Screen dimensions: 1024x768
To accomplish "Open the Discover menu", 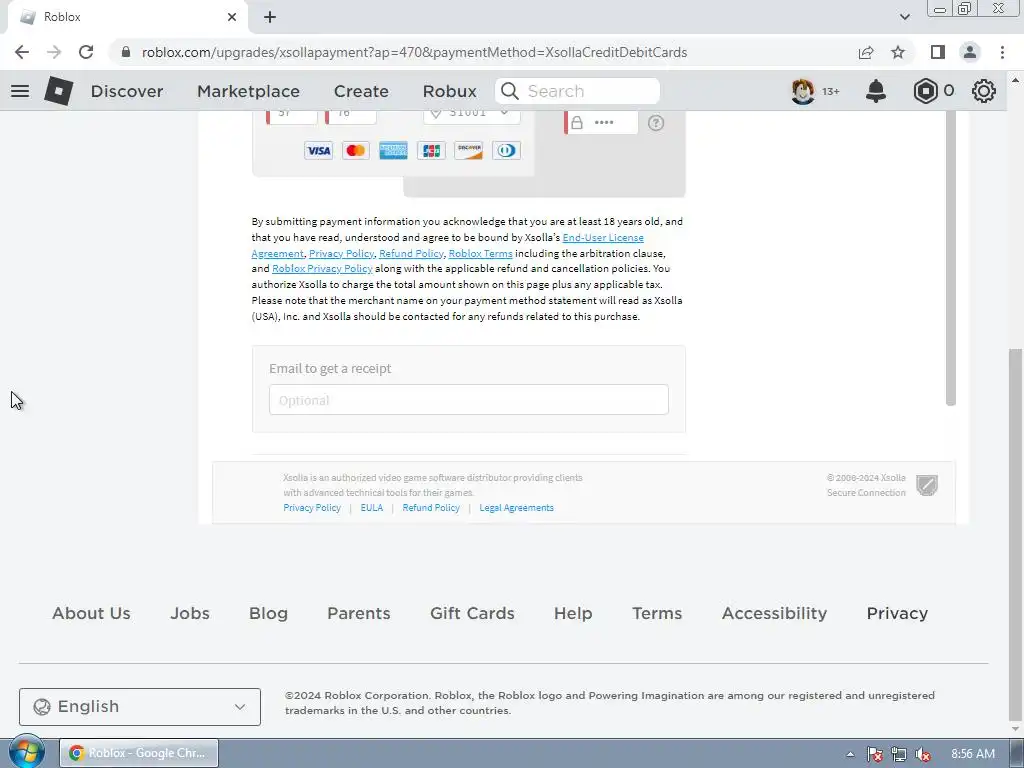I will 127,91.
